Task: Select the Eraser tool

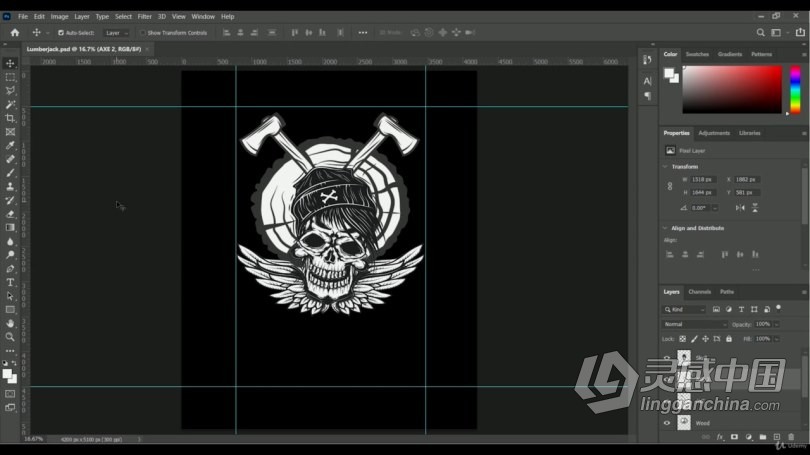Action: 10,214
